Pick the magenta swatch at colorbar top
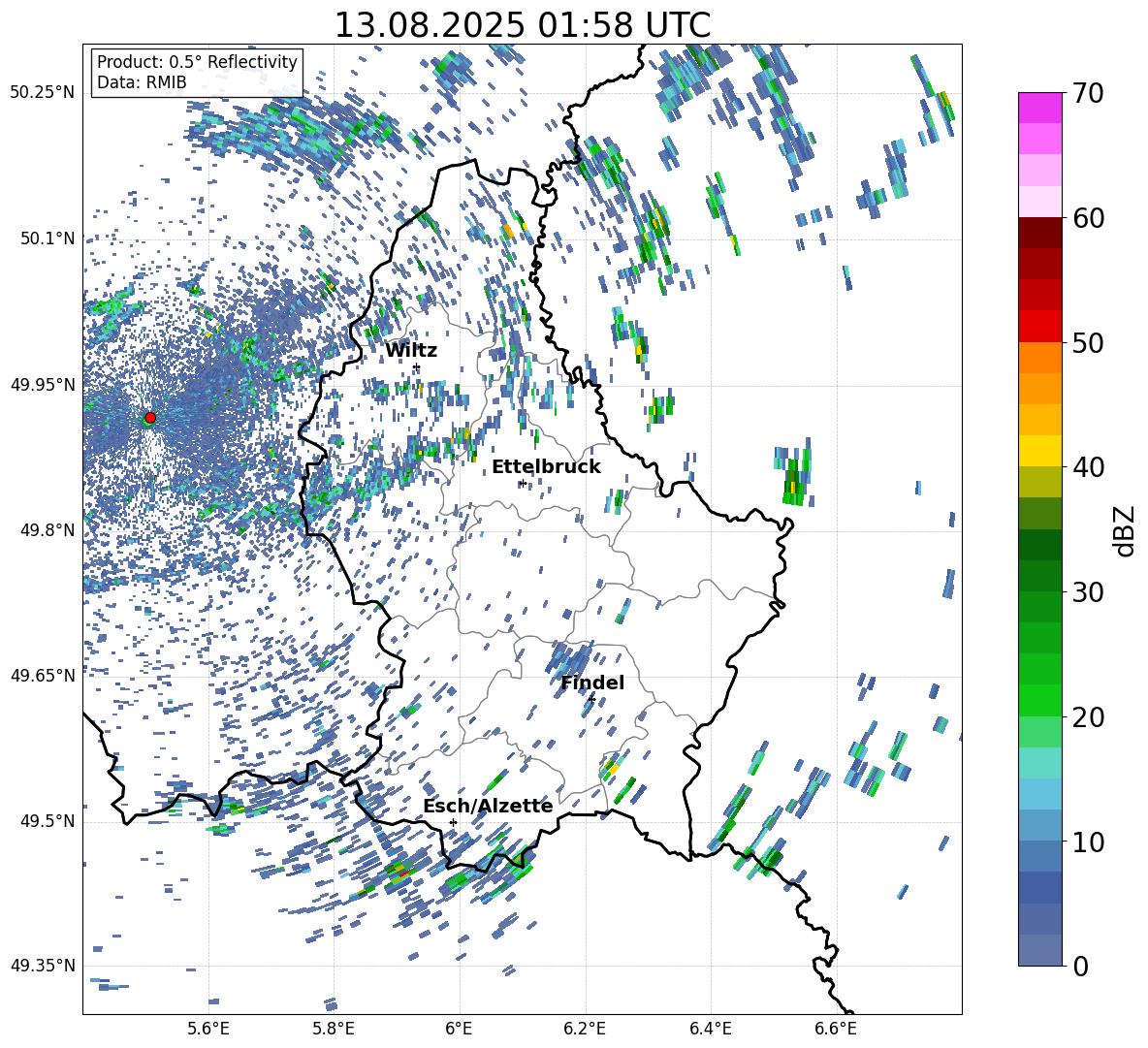 1040,108
